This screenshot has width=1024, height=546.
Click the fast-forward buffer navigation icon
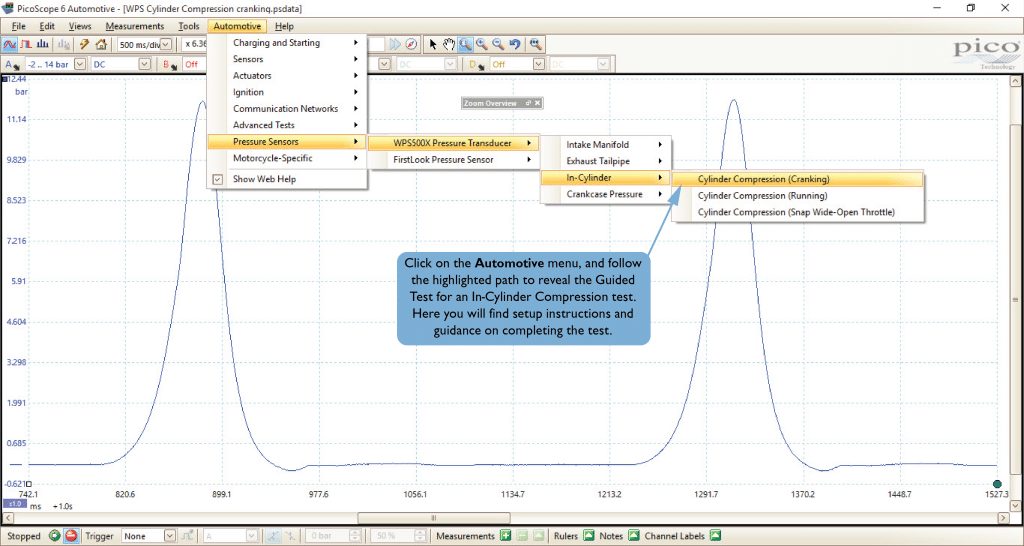395,44
